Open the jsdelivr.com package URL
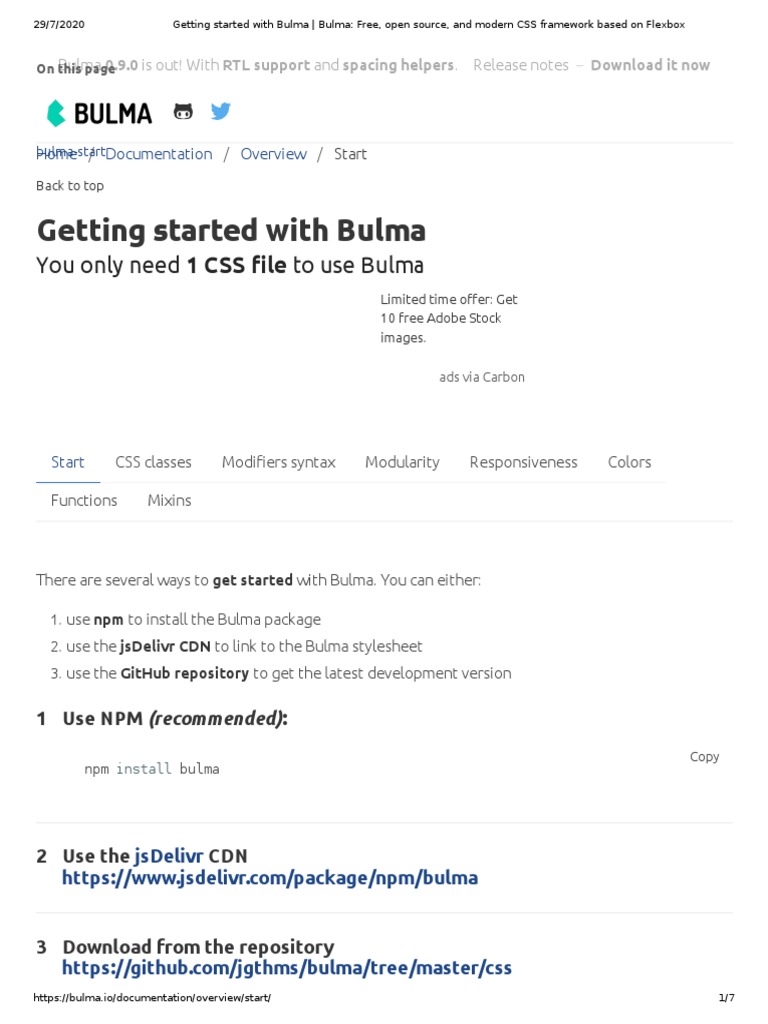768x1024 pixels. (x=270, y=878)
